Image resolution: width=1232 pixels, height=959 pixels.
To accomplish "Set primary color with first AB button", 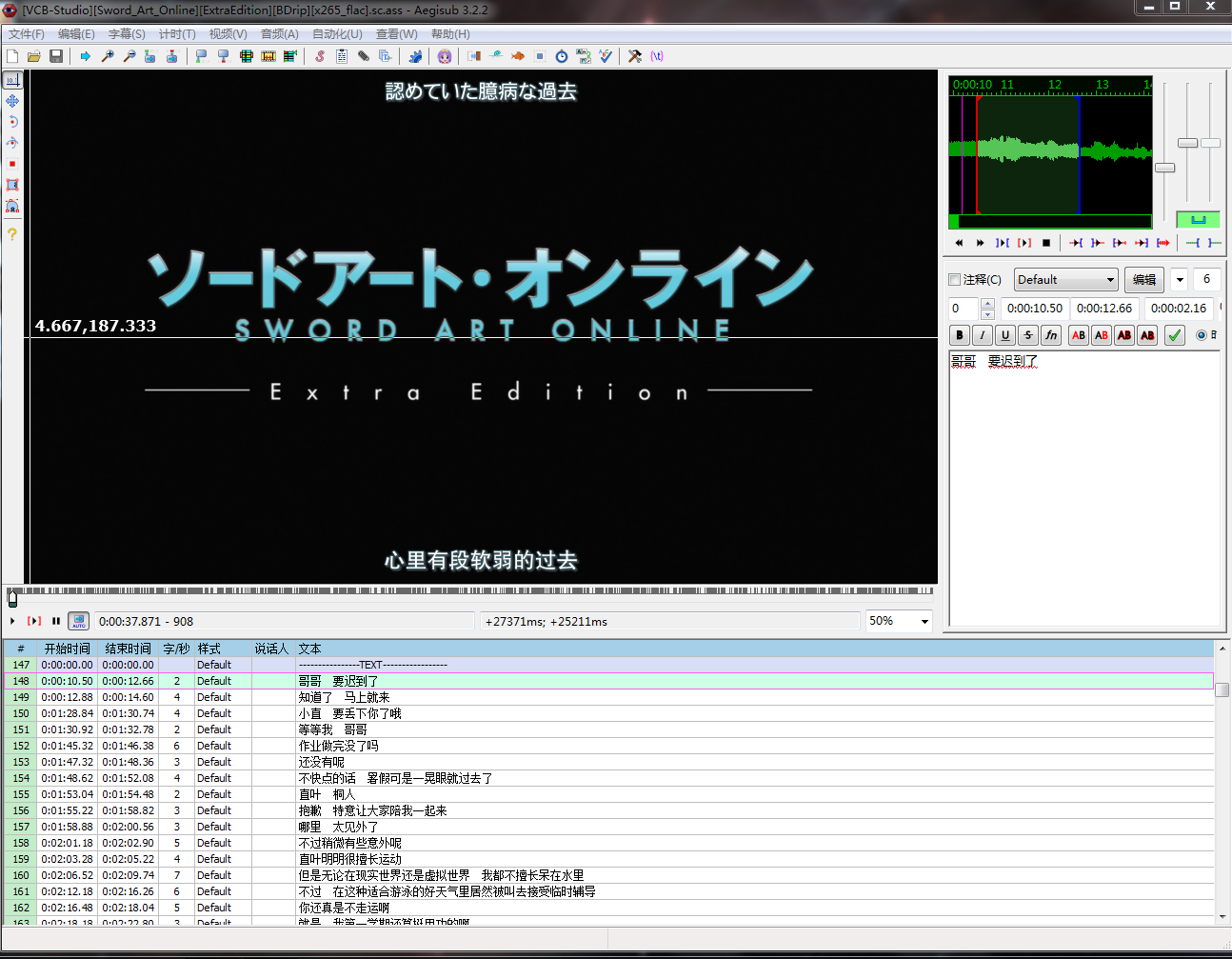I will coord(1079,335).
